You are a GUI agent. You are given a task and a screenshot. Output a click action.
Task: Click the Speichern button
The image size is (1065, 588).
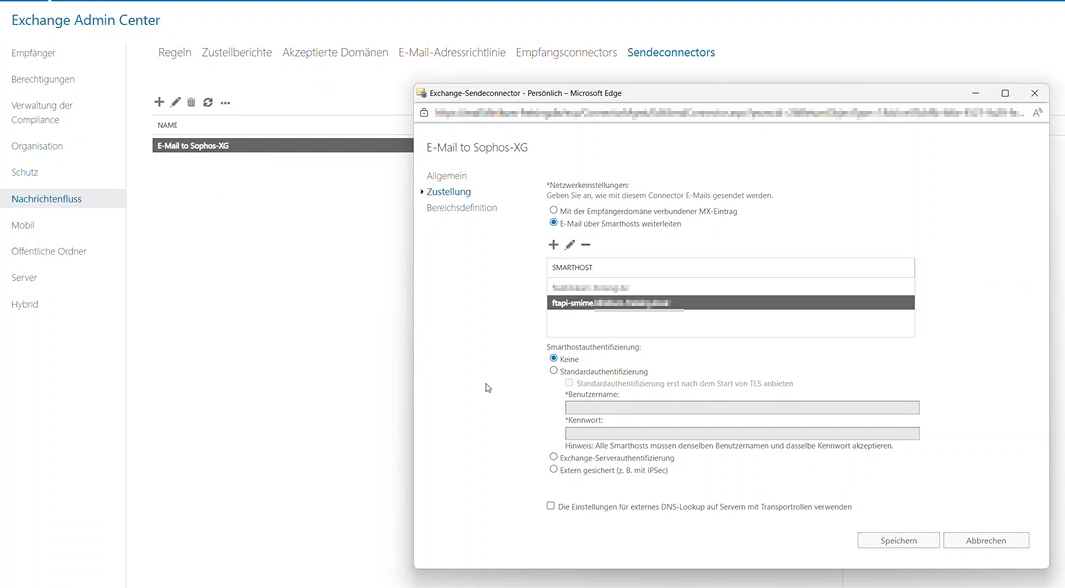899,540
